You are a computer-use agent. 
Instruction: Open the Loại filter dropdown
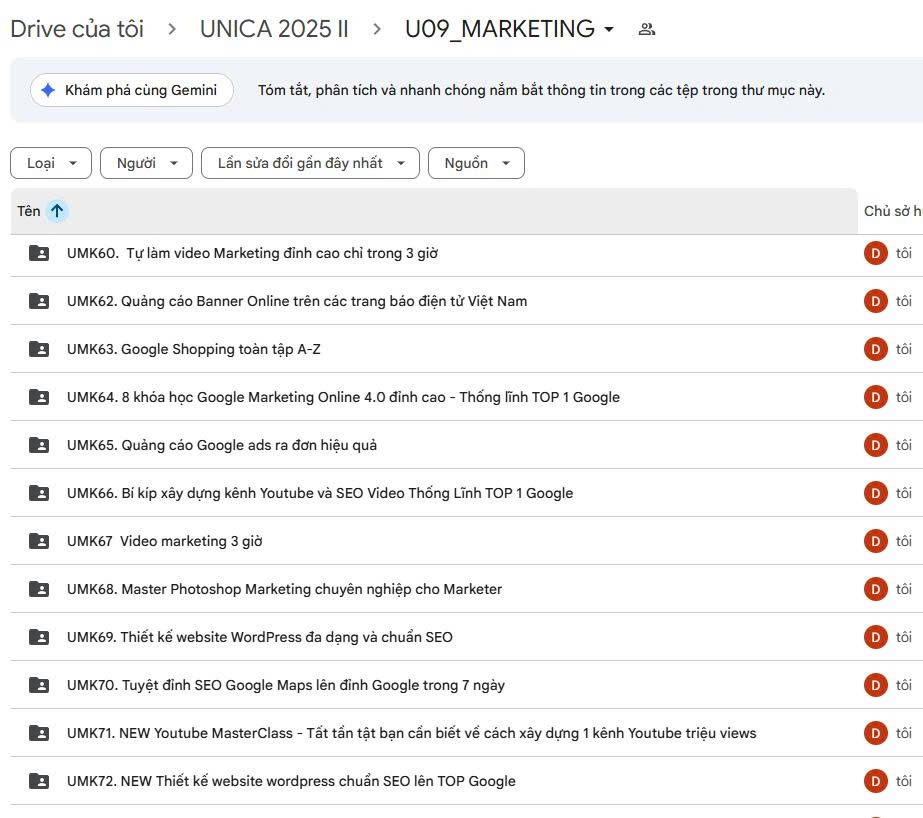tap(51, 163)
